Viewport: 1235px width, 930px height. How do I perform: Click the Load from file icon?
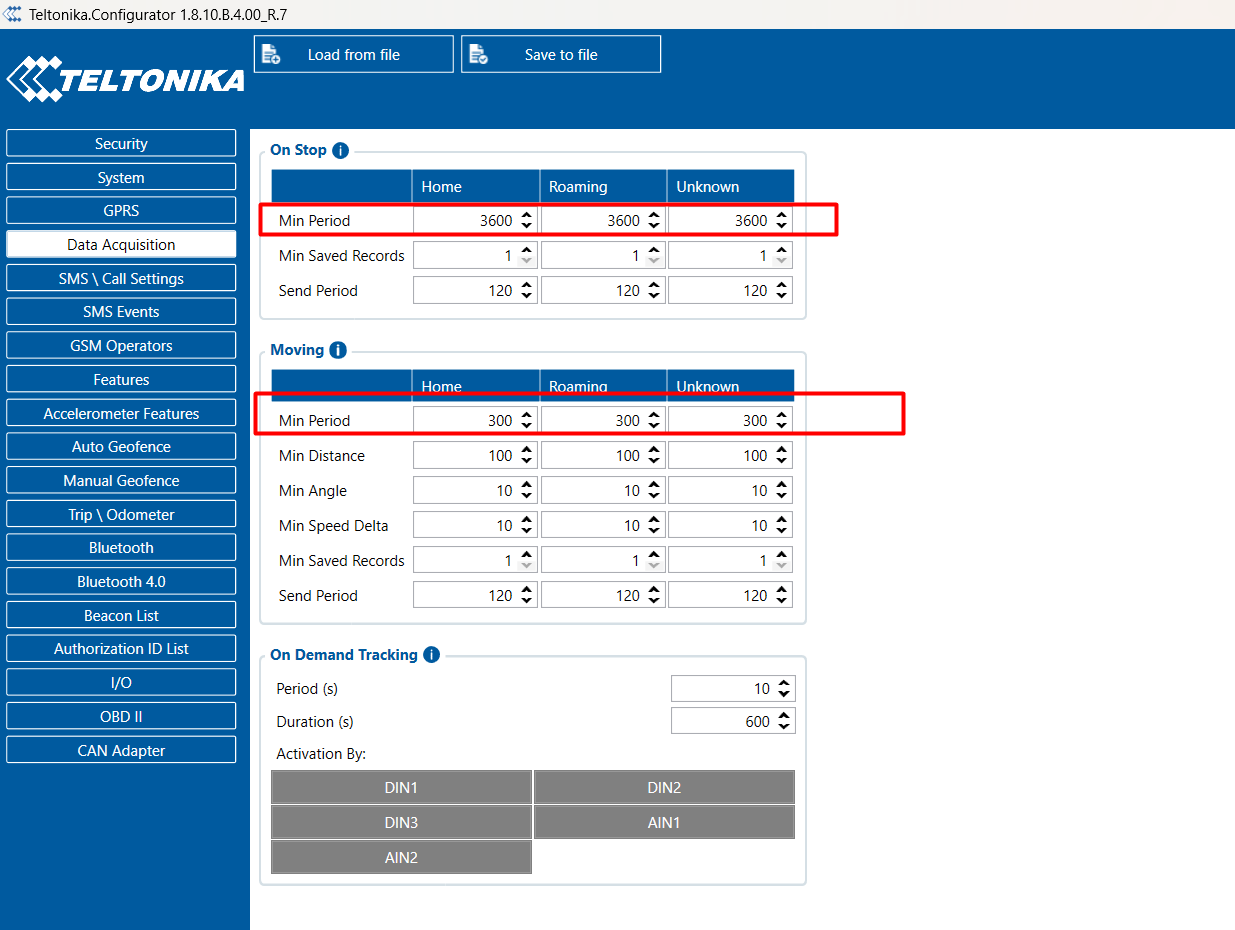click(271, 55)
